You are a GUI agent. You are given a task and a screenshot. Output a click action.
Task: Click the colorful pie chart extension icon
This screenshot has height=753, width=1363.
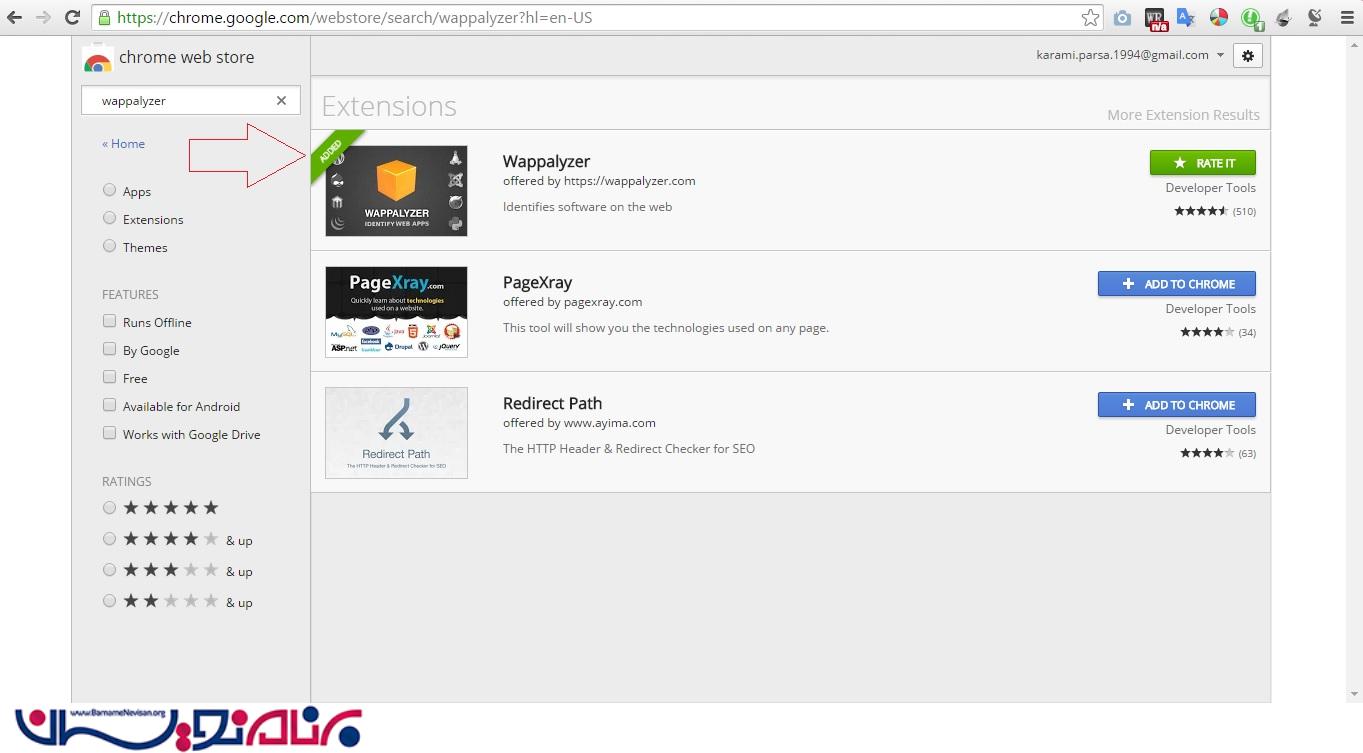(x=1218, y=17)
